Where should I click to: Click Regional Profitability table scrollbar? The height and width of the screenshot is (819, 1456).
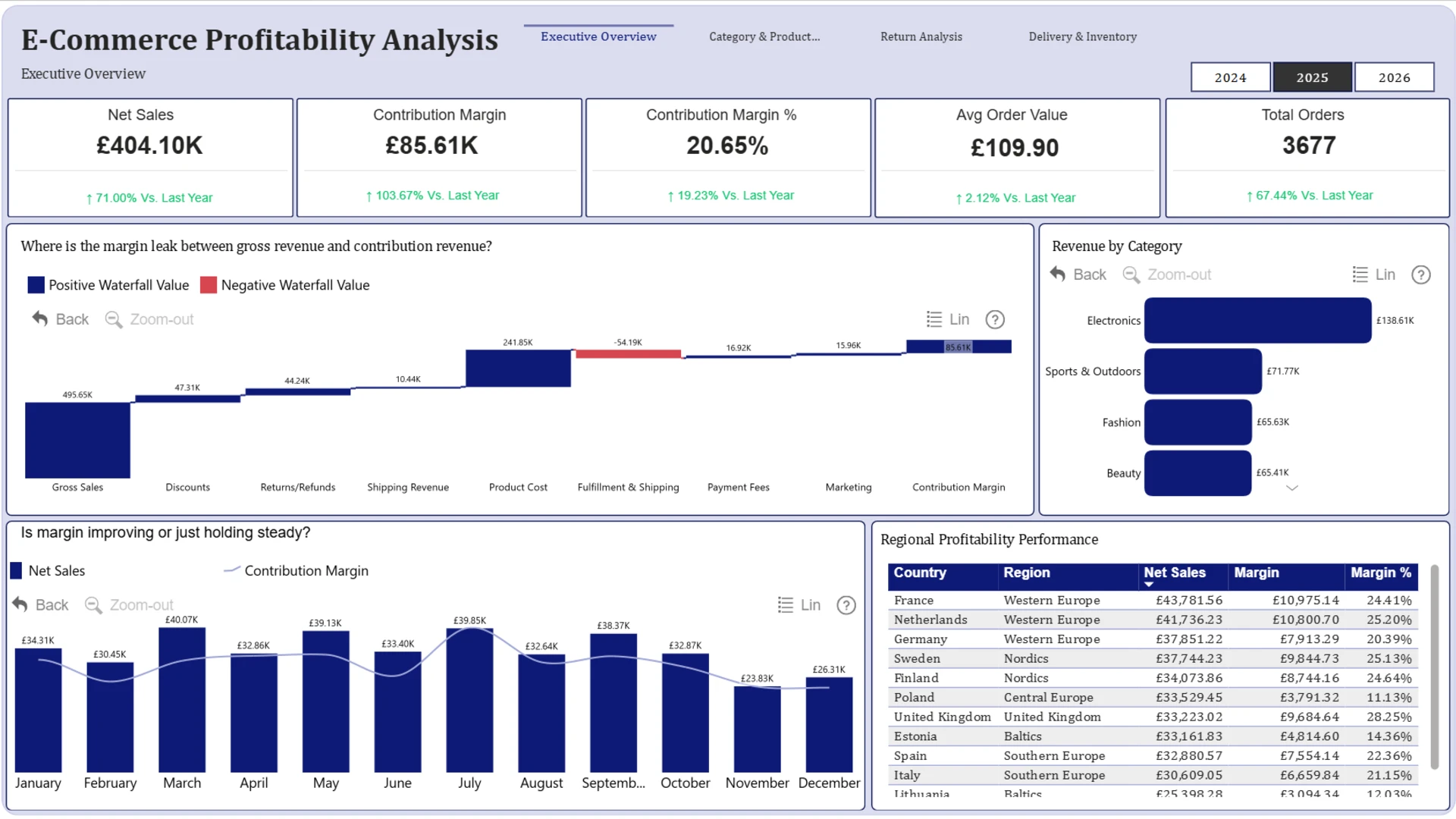tap(1434, 667)
